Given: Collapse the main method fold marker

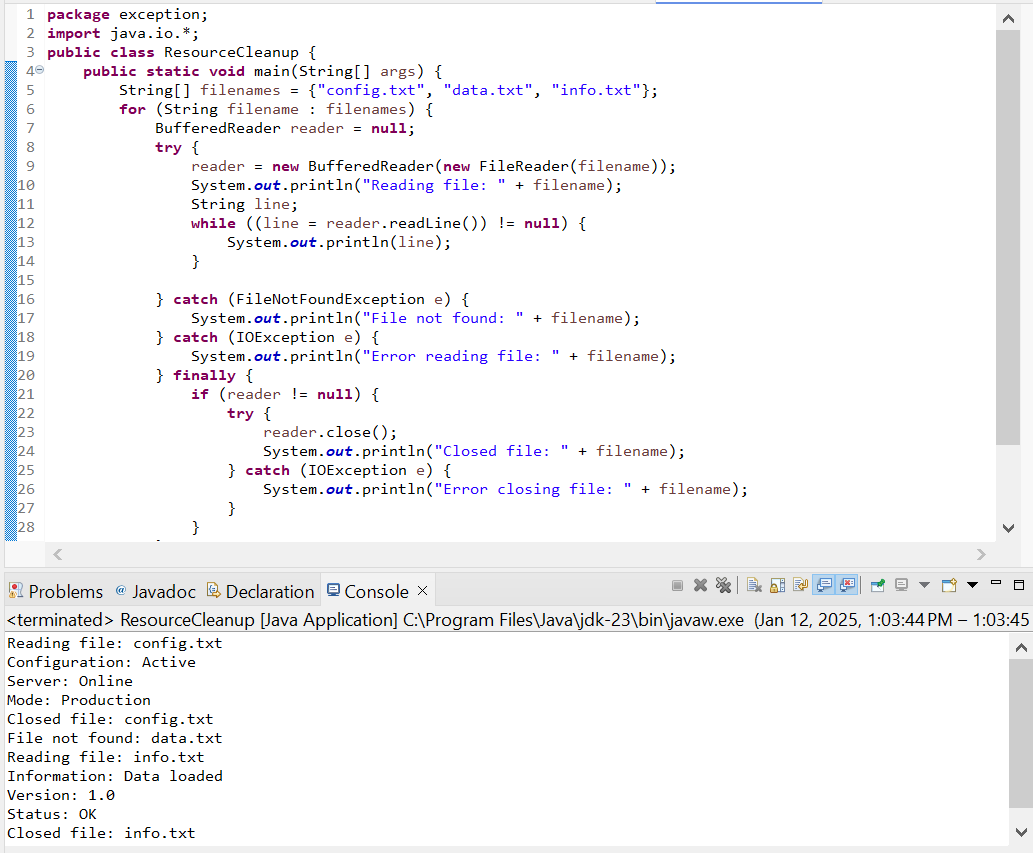Looking at the screenshot, I should pos(40,70).
